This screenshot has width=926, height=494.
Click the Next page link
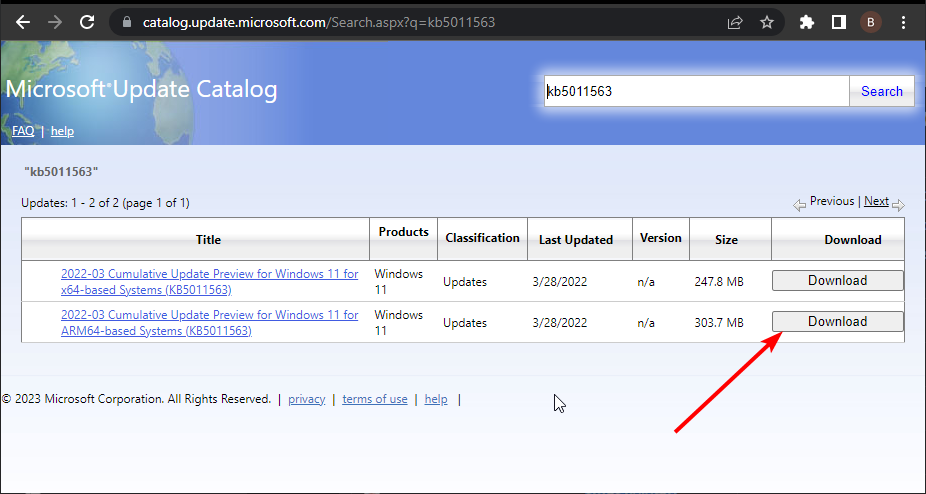click(876, 201)
